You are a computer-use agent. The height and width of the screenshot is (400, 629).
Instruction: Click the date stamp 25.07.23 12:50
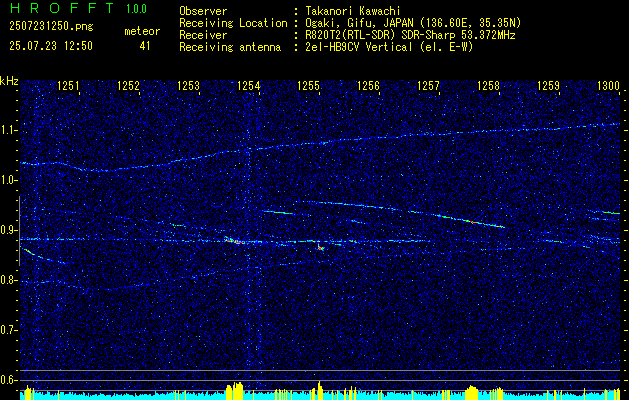tap(51, 46)
